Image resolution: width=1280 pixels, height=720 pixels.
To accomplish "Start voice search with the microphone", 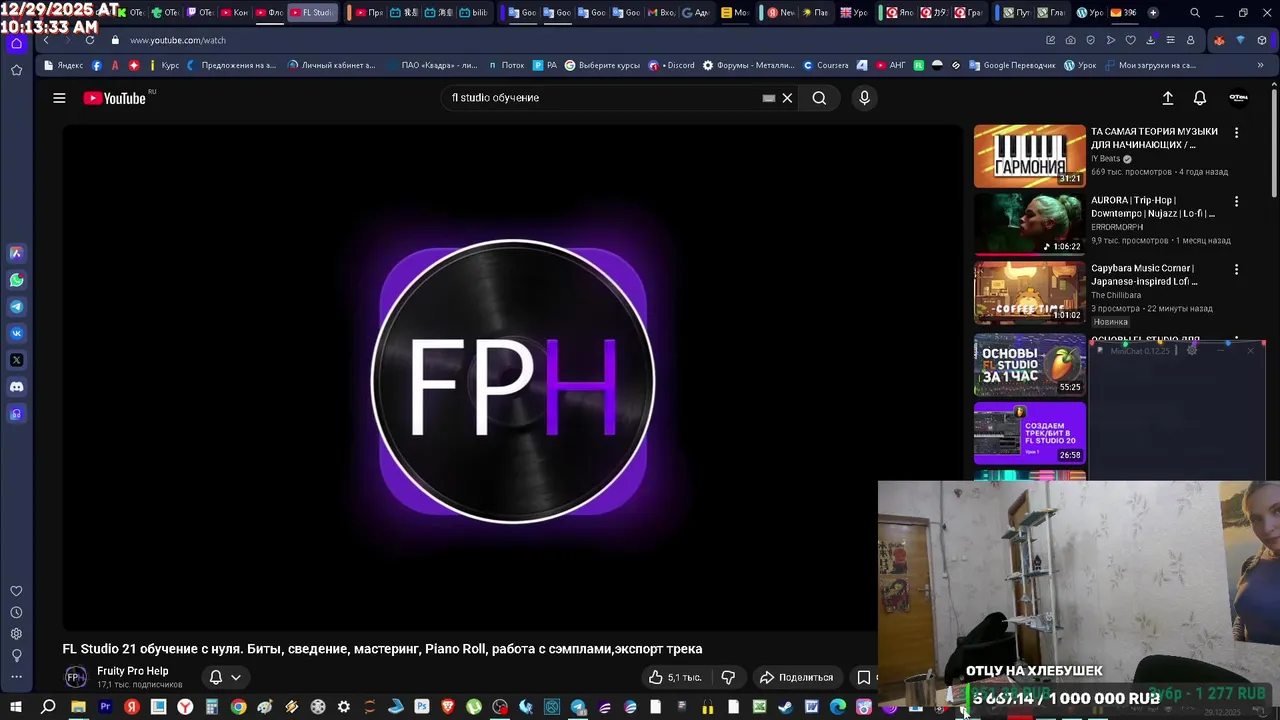I will [865, 98].
